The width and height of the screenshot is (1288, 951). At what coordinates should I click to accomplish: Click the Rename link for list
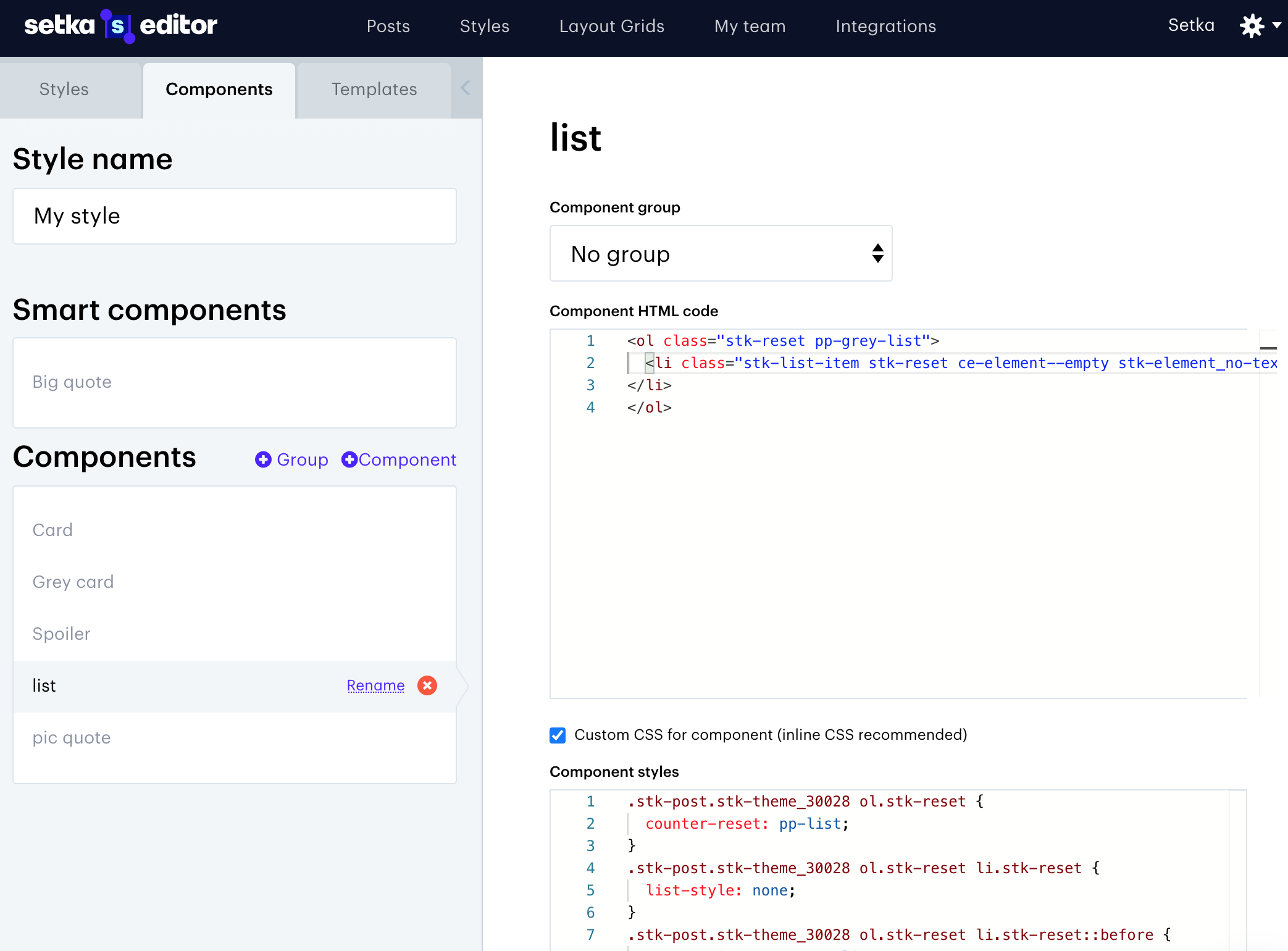point(375,685)
